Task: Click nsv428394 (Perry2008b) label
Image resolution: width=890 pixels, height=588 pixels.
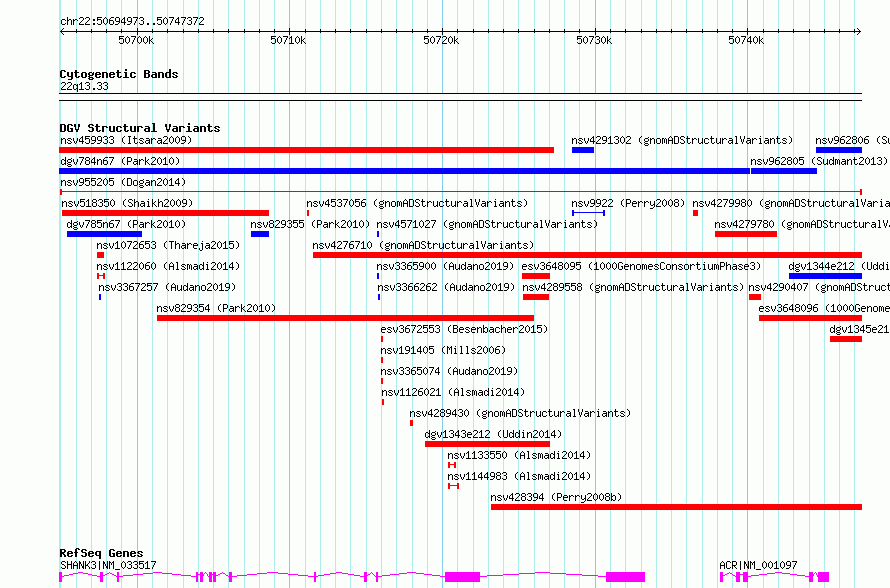Action: tap(556, 497)
